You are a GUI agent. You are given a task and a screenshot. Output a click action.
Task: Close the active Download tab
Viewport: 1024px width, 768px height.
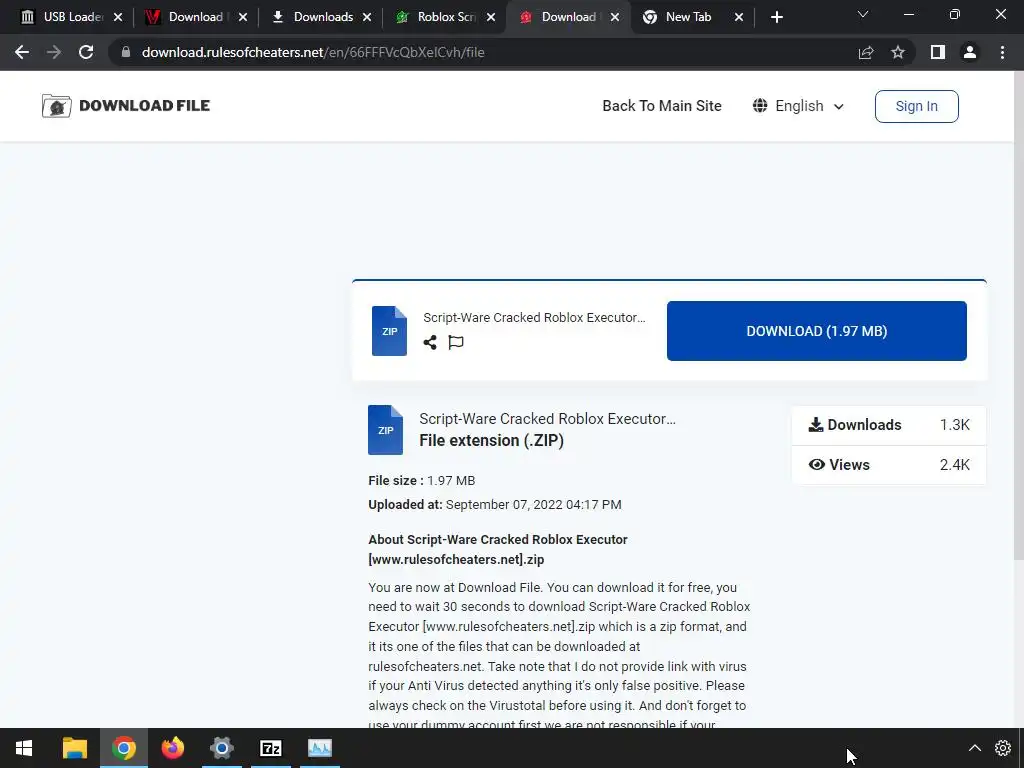(x=615, y=17)
